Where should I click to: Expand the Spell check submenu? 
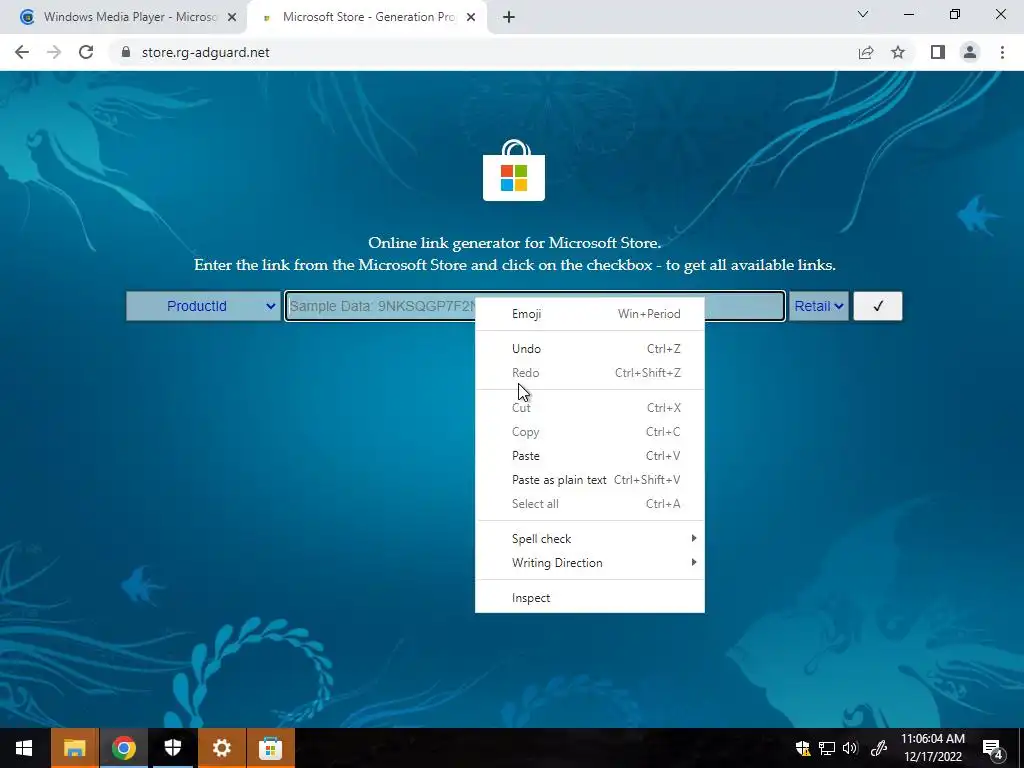590,539
